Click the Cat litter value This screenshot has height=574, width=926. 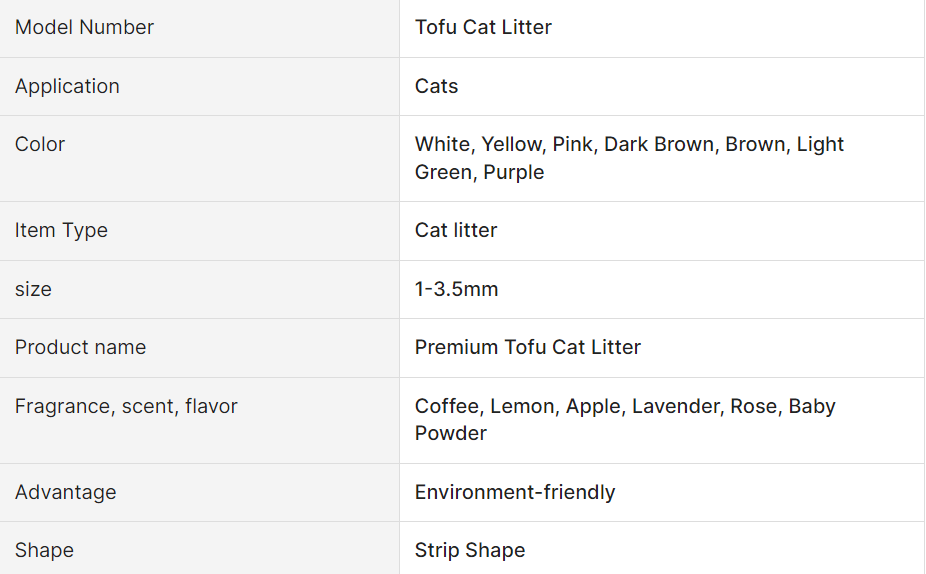[456, 230]
